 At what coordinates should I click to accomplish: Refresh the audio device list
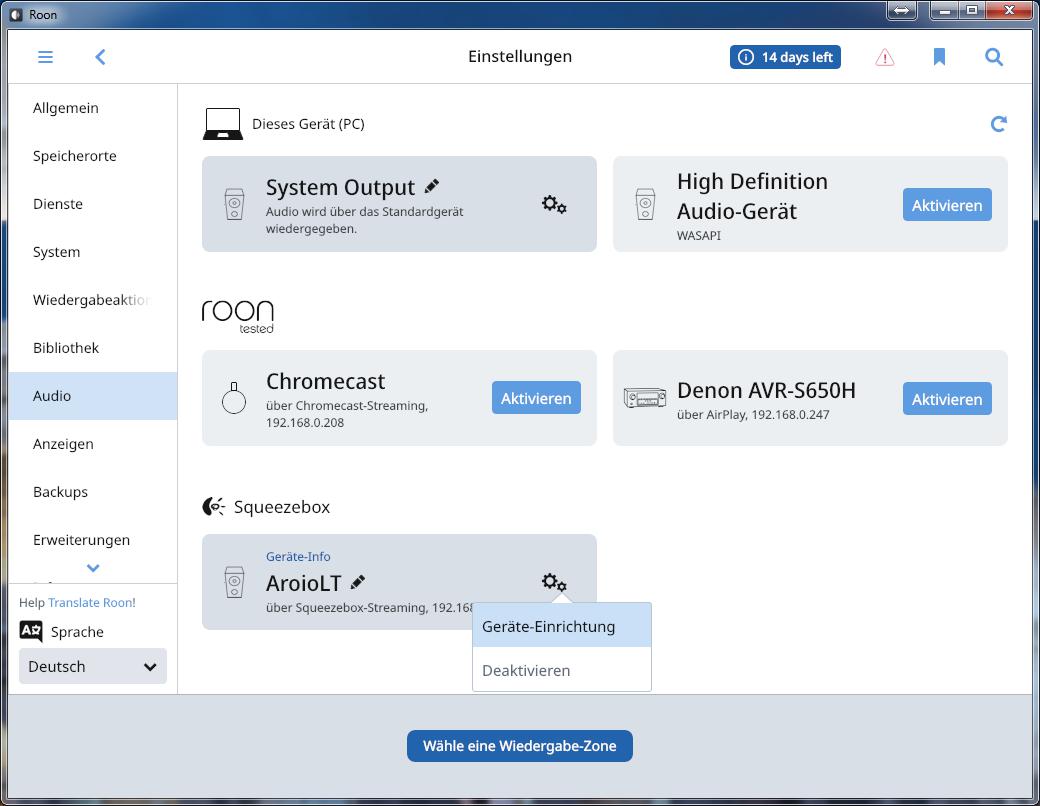point(998,123)
